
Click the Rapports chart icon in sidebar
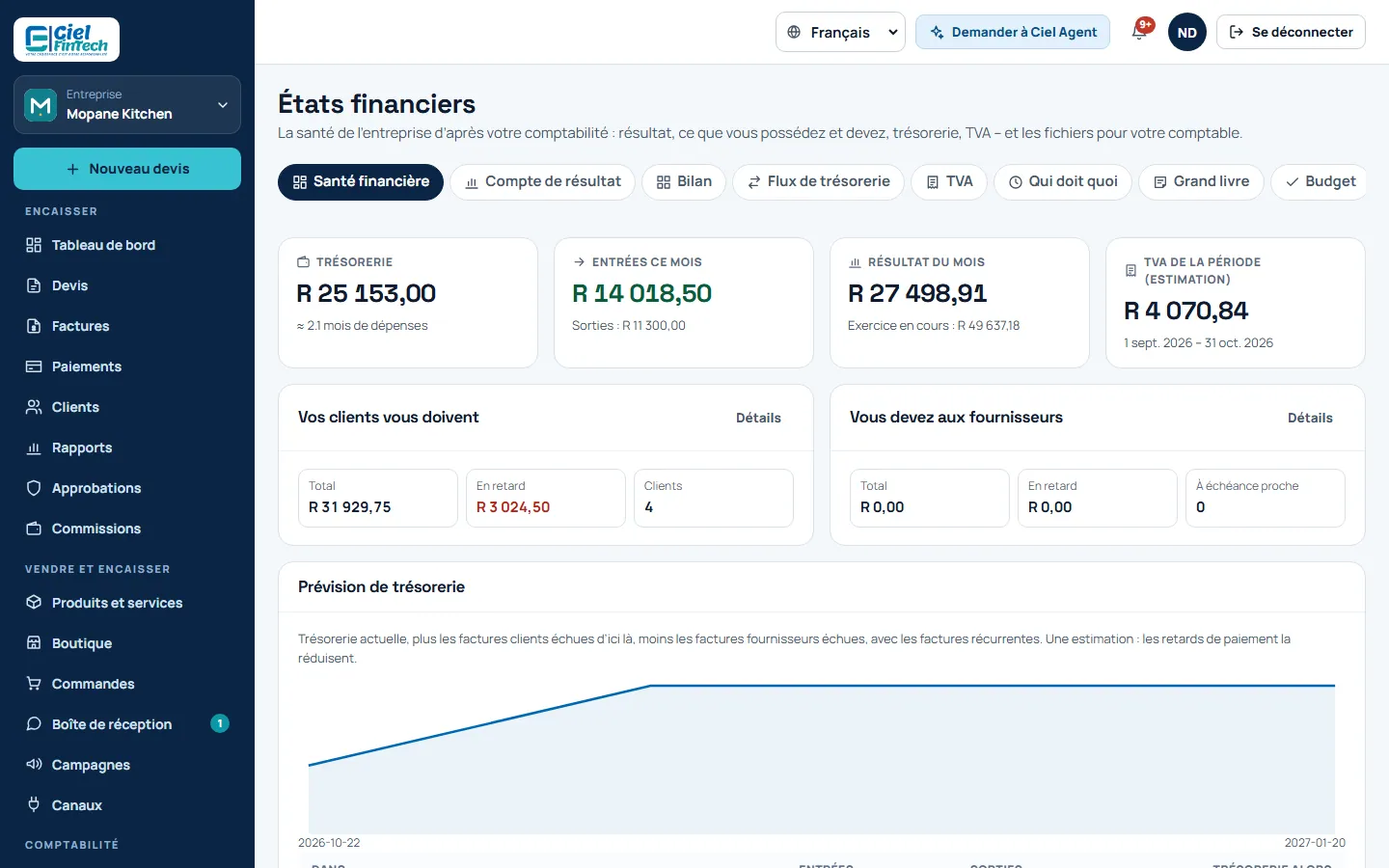click(34, 448)
